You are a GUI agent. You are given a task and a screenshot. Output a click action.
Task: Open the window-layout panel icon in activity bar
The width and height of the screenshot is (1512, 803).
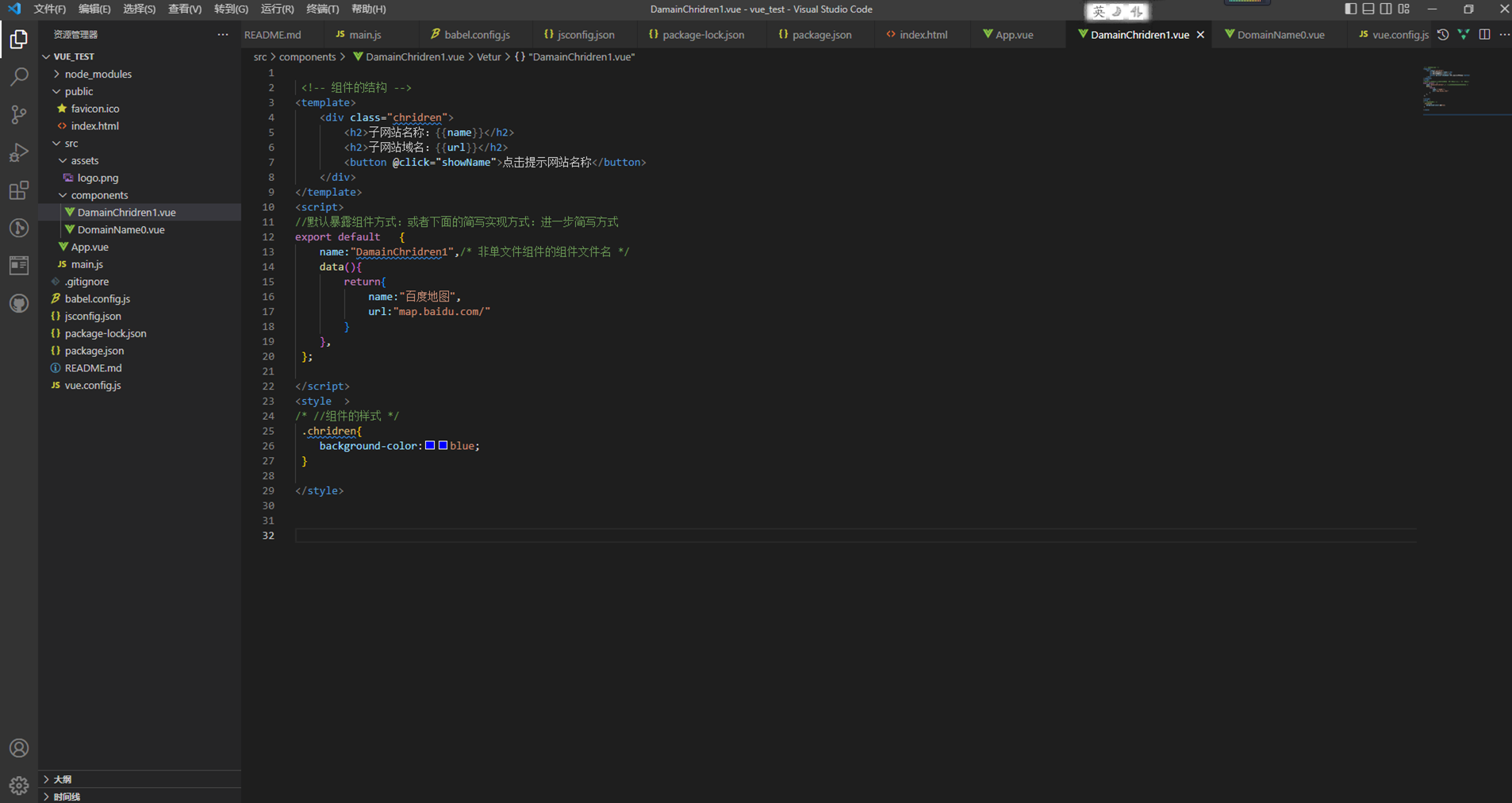click(19, 266)
